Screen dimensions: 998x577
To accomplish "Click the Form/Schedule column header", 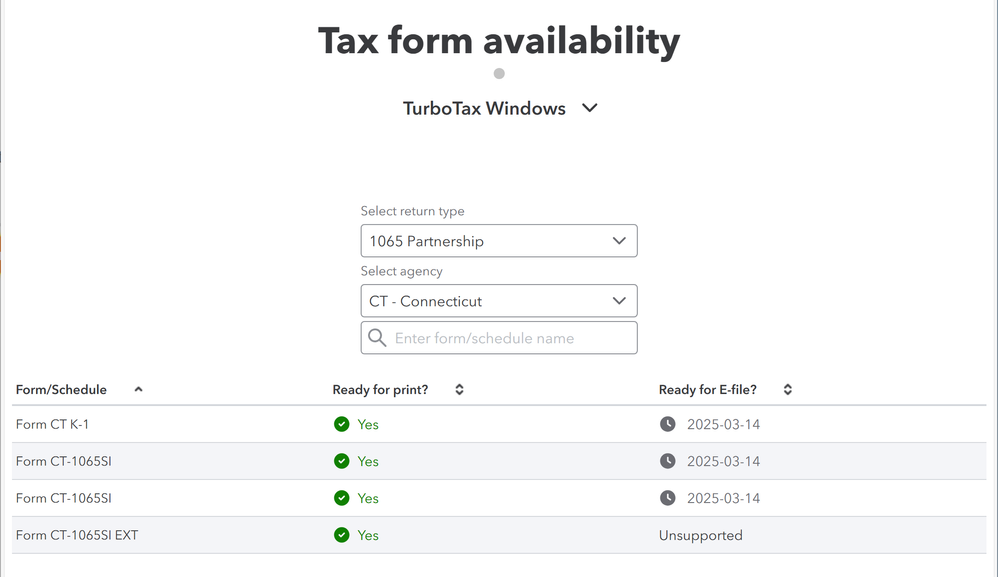I will pos(61,389).
